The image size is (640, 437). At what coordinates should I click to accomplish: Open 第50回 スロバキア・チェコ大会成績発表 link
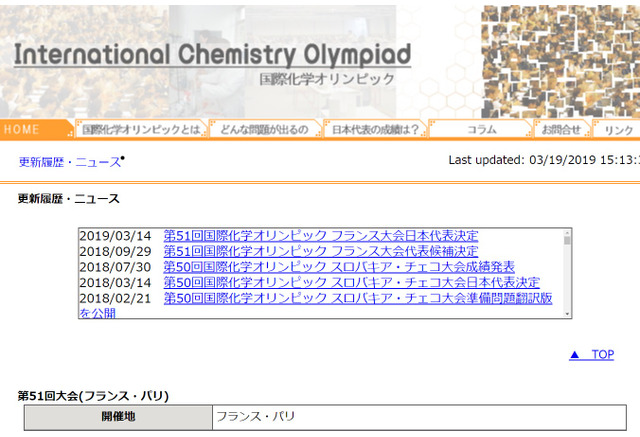point(339,266)
